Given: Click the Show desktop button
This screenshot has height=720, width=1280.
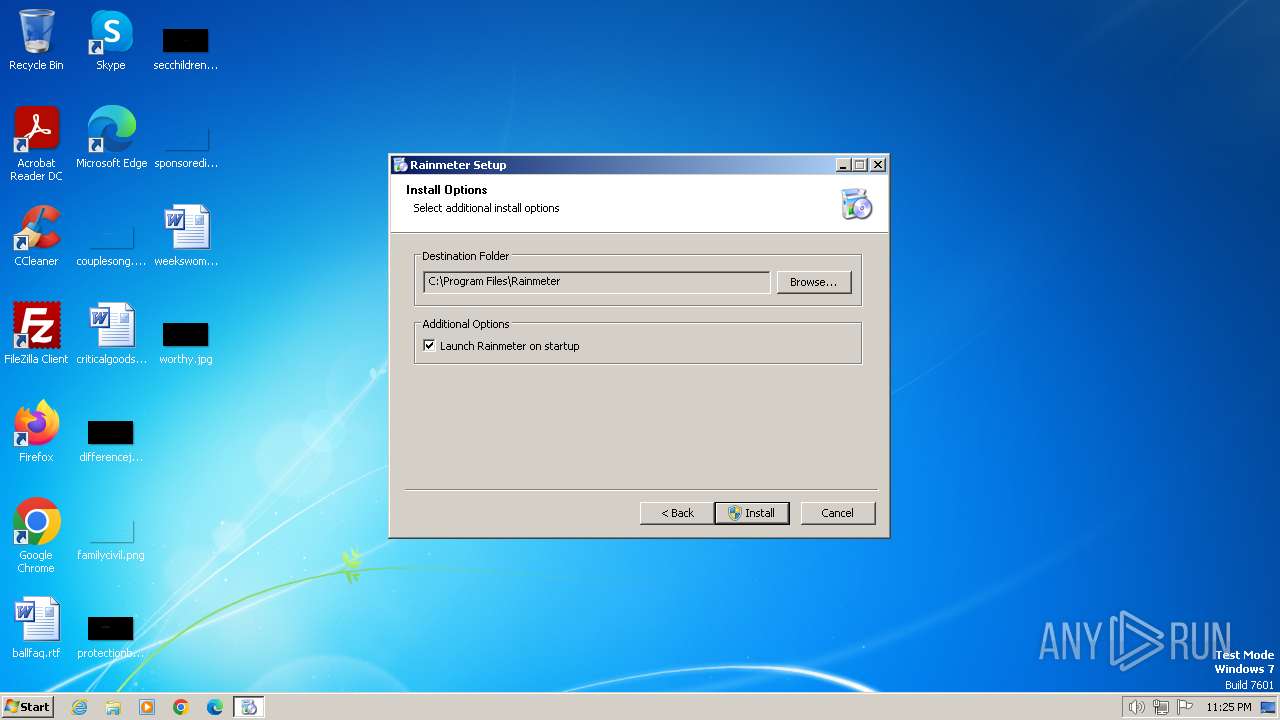Looking at the screenshot, I should (x=1268, y=707).
